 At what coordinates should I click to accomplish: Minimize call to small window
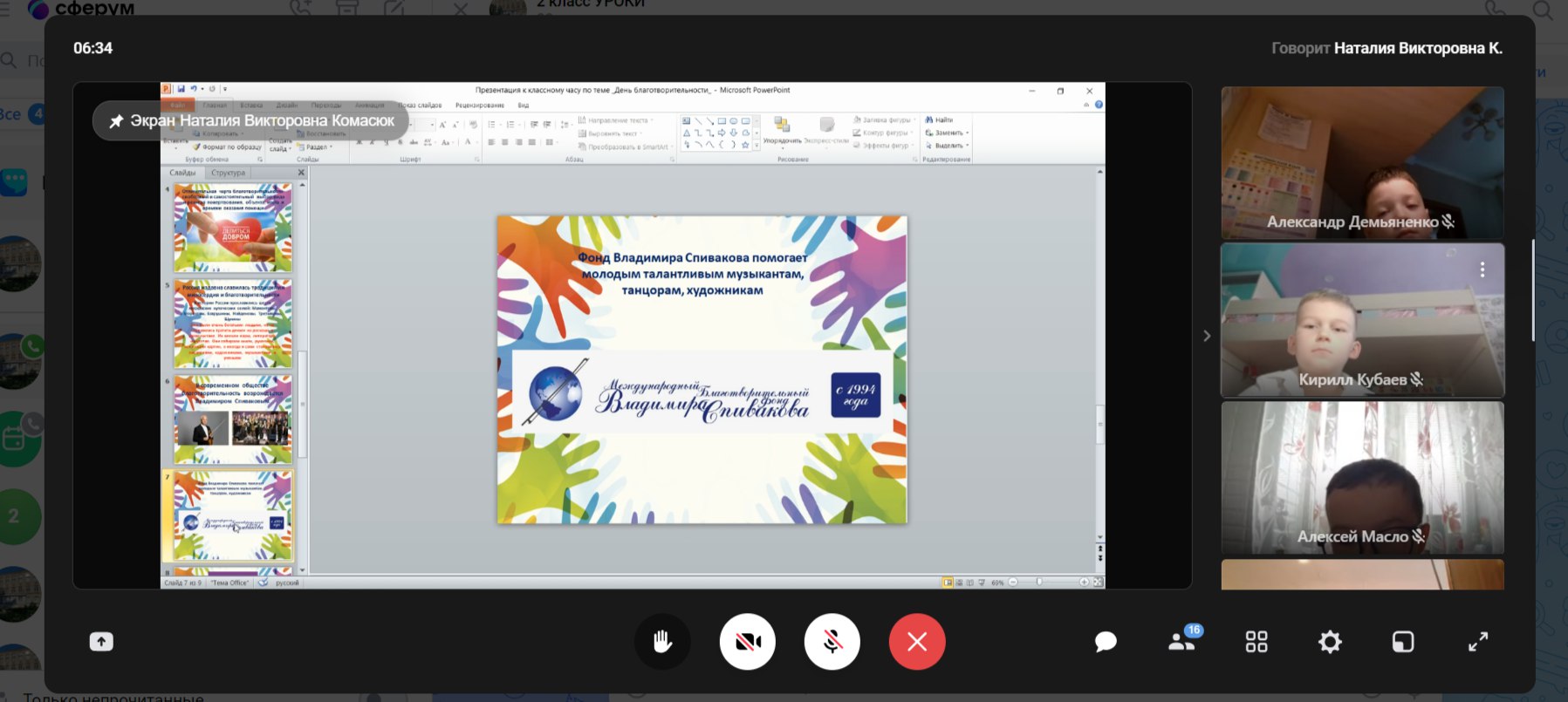point(1403,643)
